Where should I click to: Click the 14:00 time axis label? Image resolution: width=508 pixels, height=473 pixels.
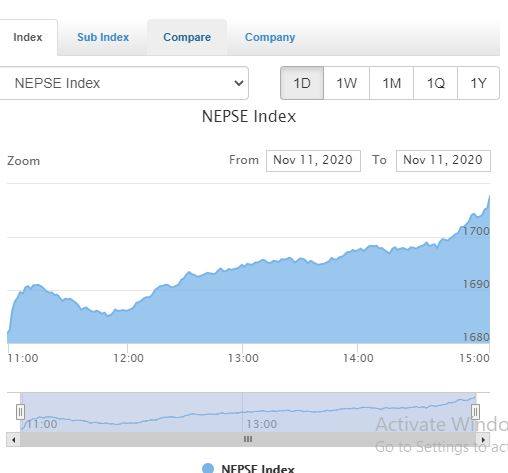[358, 358]
